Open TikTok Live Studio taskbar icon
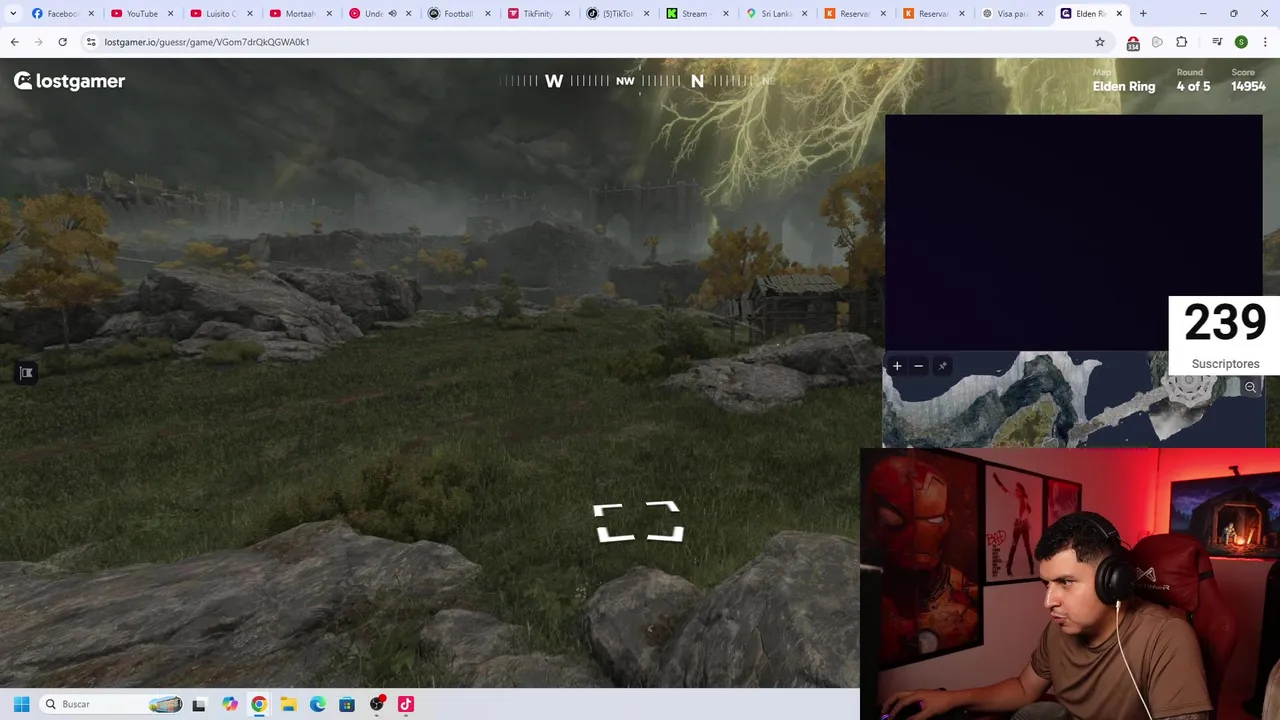 (x=406, y=704)
